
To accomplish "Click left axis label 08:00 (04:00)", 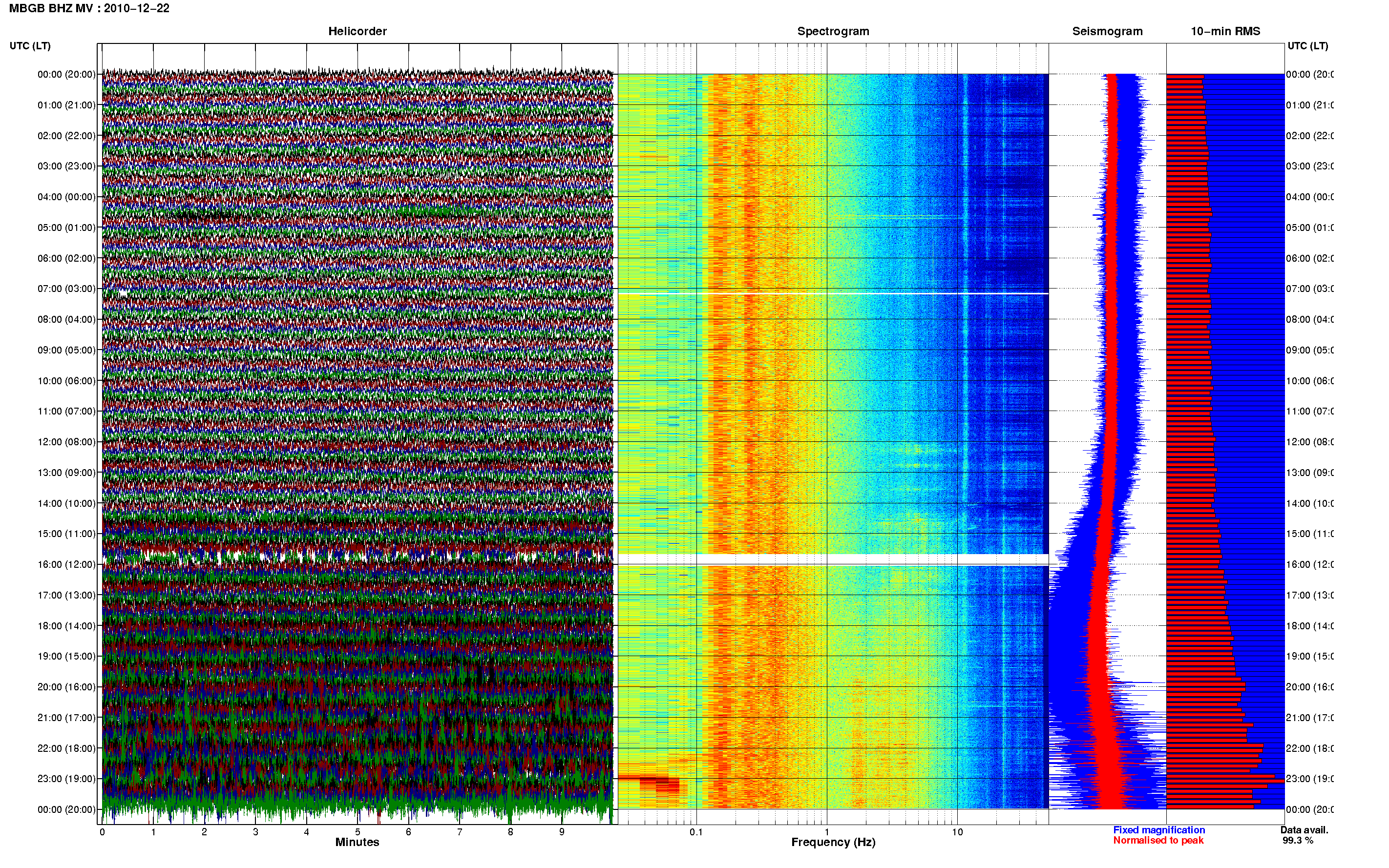I will (66, 319).
